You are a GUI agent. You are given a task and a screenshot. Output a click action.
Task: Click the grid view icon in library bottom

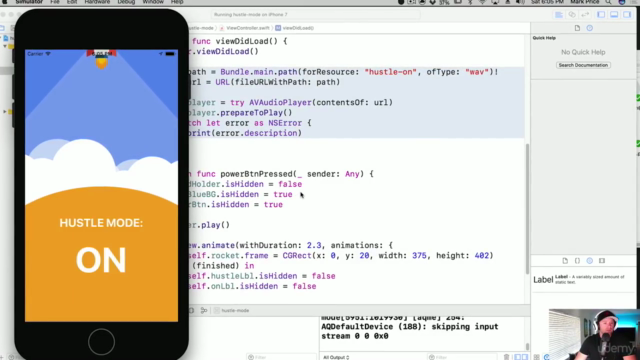(537, 357)
